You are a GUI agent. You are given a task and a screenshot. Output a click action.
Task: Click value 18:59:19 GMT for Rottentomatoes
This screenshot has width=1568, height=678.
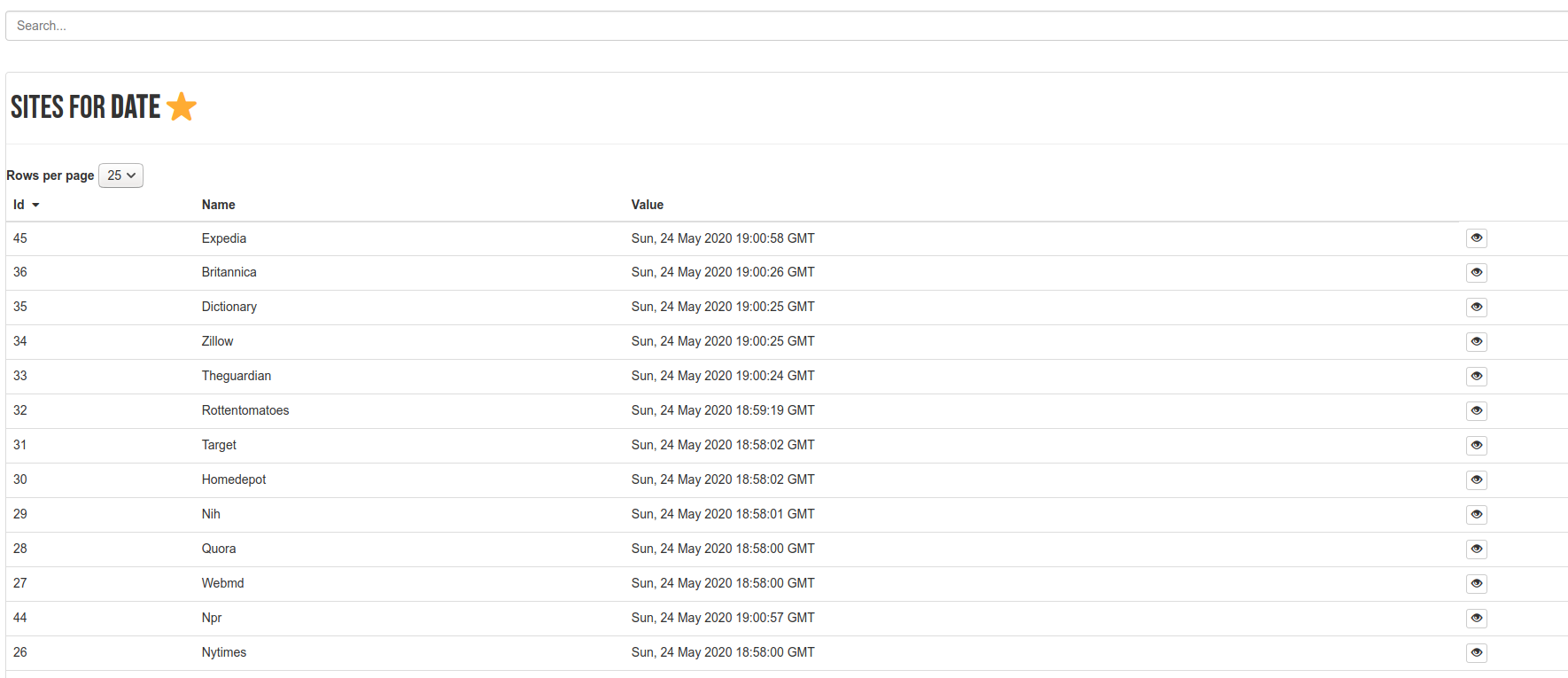[723, 410]
